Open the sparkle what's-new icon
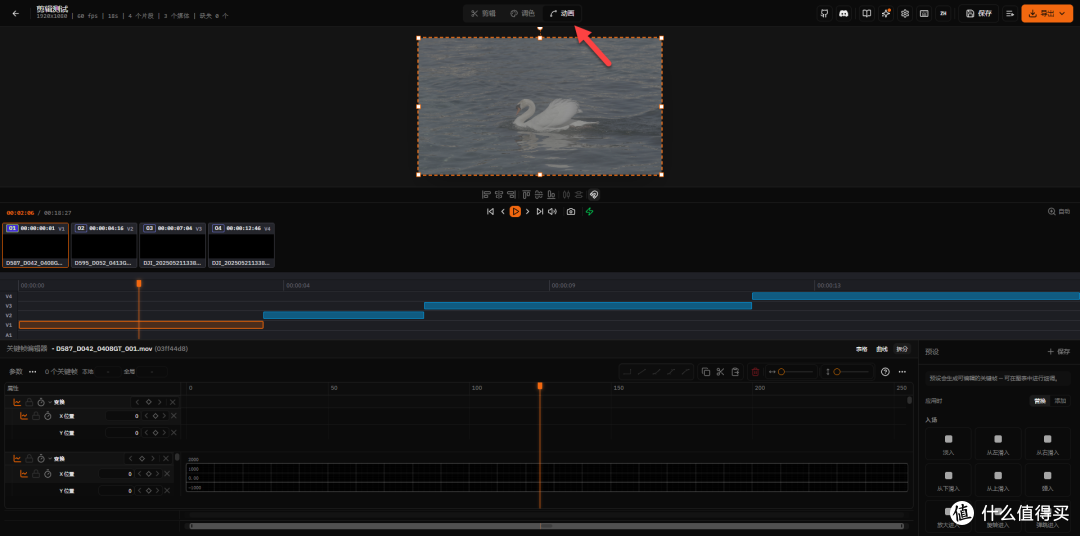Screen dimensions: 1080x536 [x=886, y=13]
